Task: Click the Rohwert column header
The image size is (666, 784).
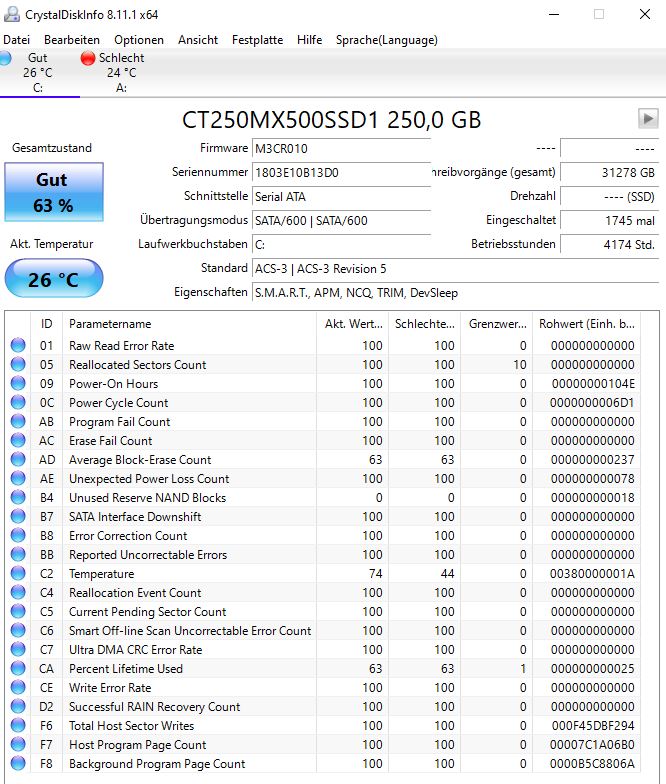Action: point(586,324)
